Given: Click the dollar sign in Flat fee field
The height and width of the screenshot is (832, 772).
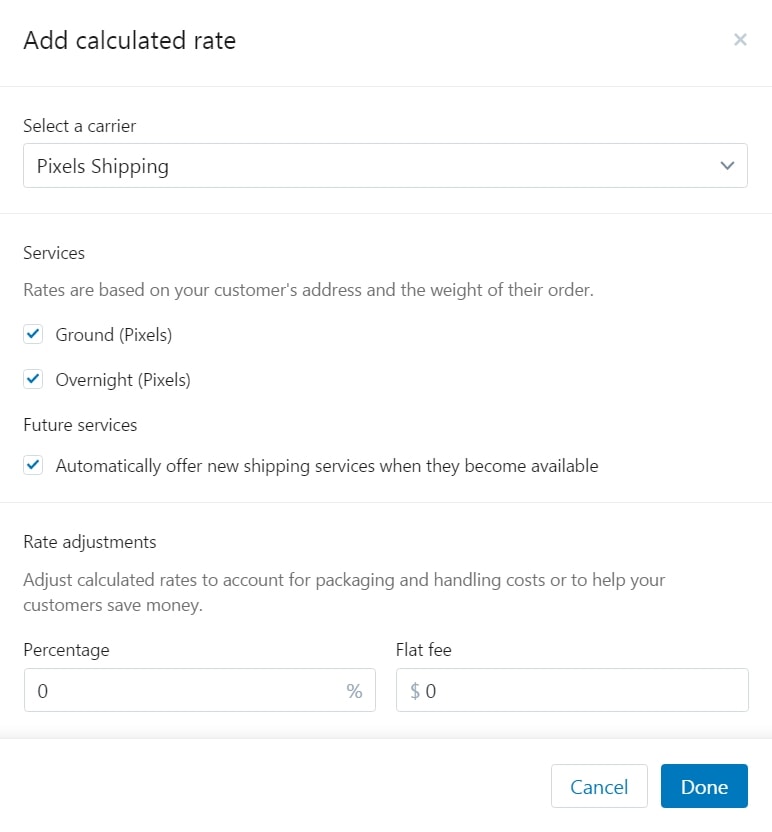Looking at the screenshot, I should pyautogui.click(x=415, y=691).
